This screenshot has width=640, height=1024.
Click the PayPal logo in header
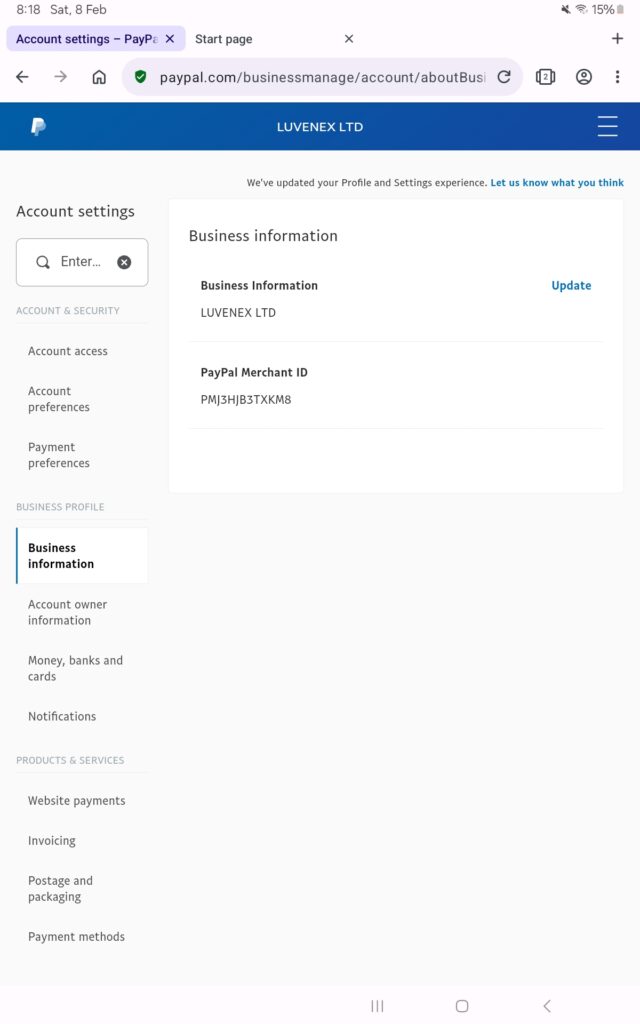[x=38, y=127]
